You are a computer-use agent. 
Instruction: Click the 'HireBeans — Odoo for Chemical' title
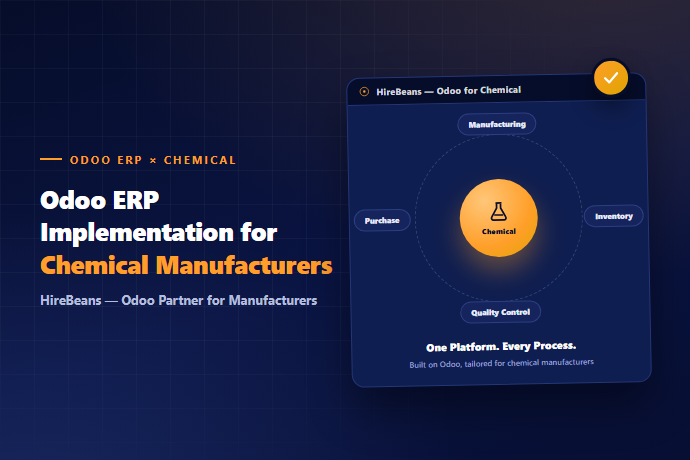click(x=448, y=91)
